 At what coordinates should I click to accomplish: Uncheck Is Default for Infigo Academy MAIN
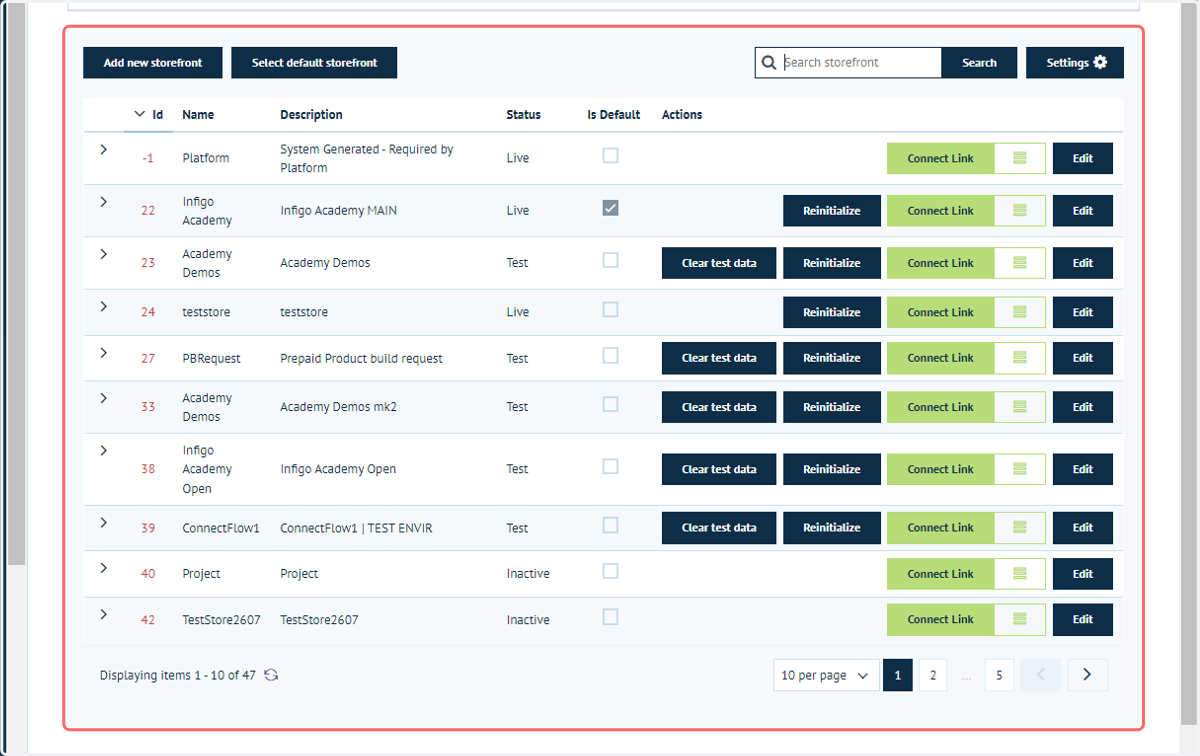point(610,208)
